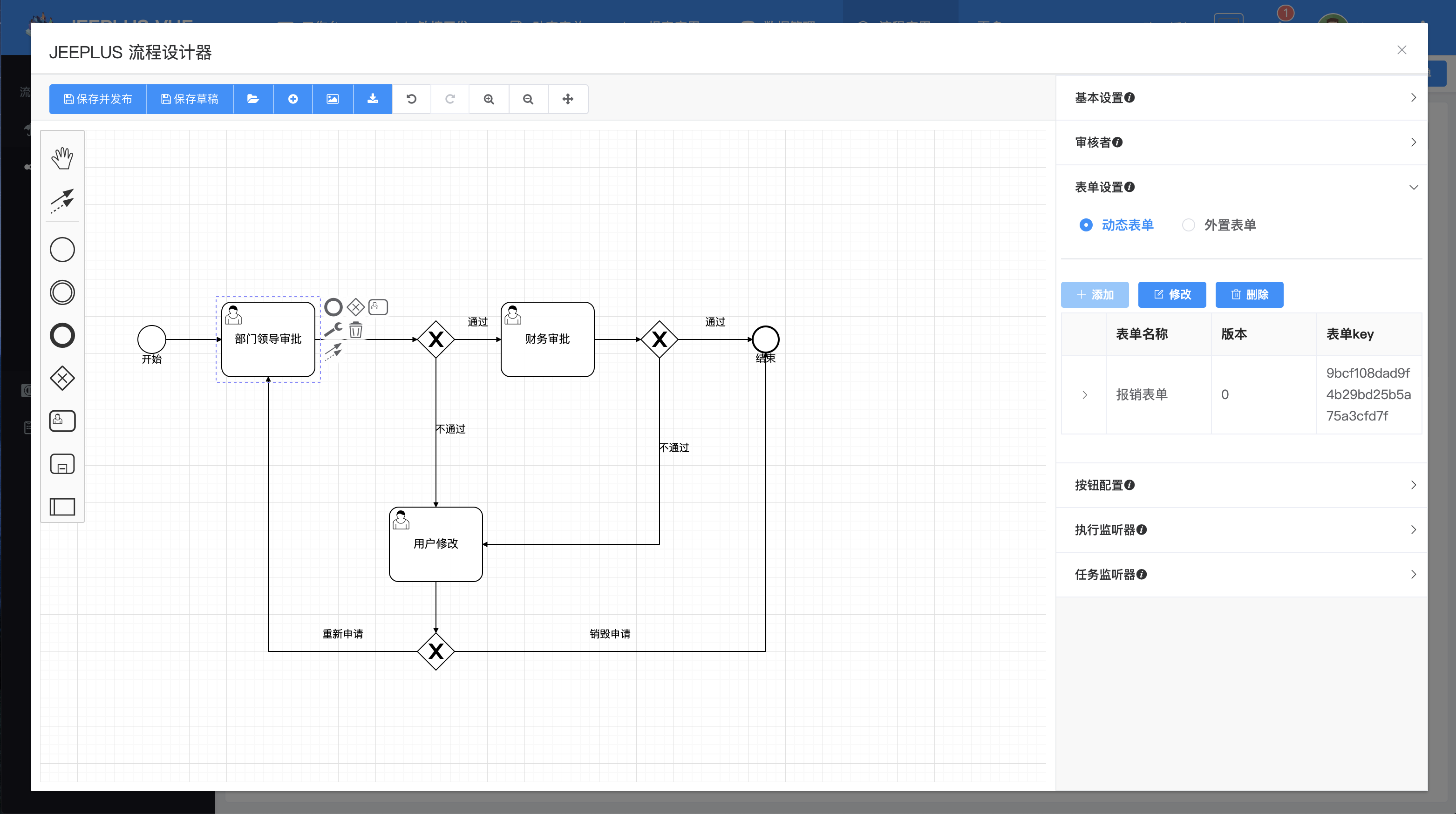The width and height of the screenshot is (1456, 814).
Task: Expand the 报销表单 table row
Action: point(1084,394)
